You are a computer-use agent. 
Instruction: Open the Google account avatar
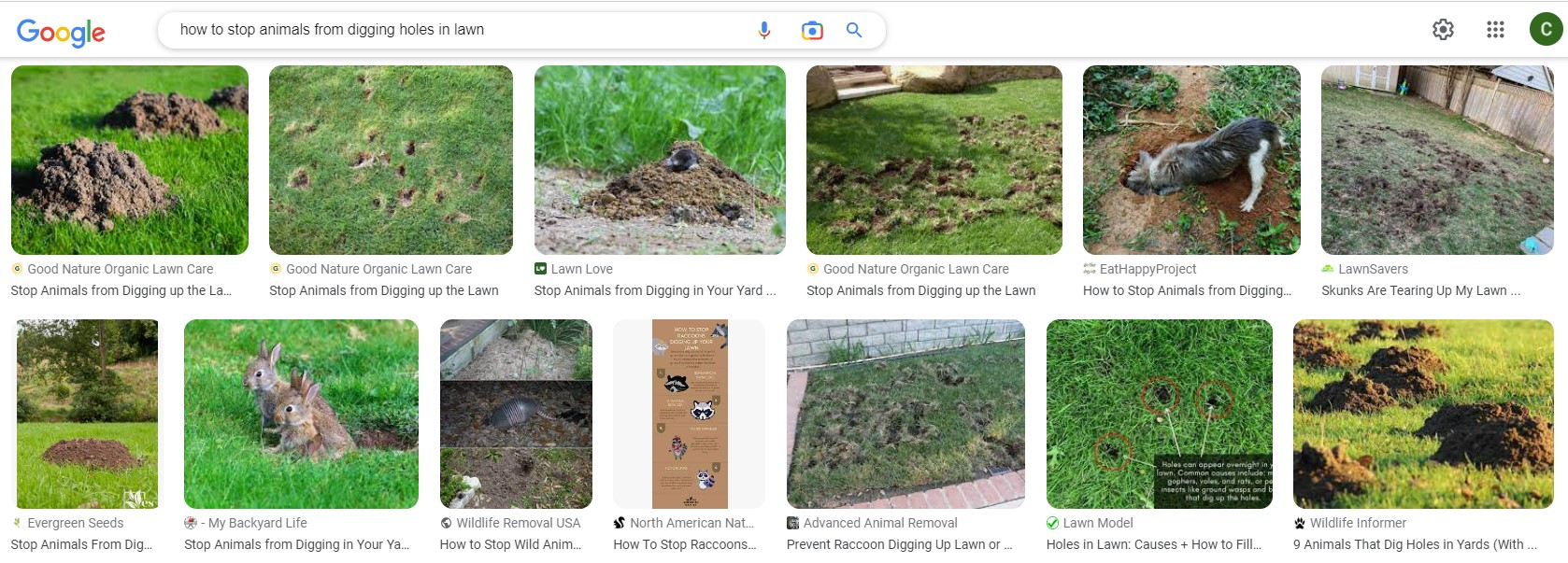pyautogui.click(x=1546, y=30)
